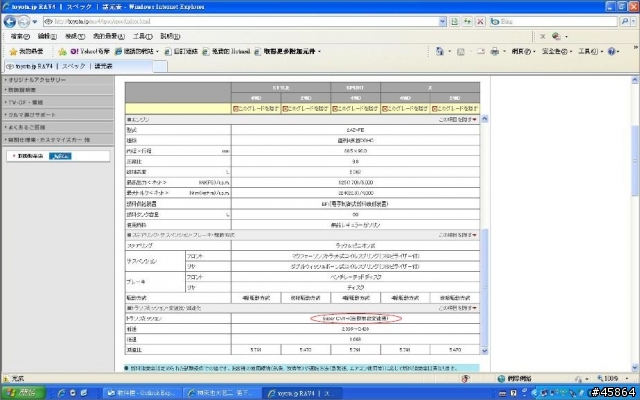Switch to toyota.jp RAV4 taskbar button
Viewport: 640px width, 400px height.
pos(302,393)
